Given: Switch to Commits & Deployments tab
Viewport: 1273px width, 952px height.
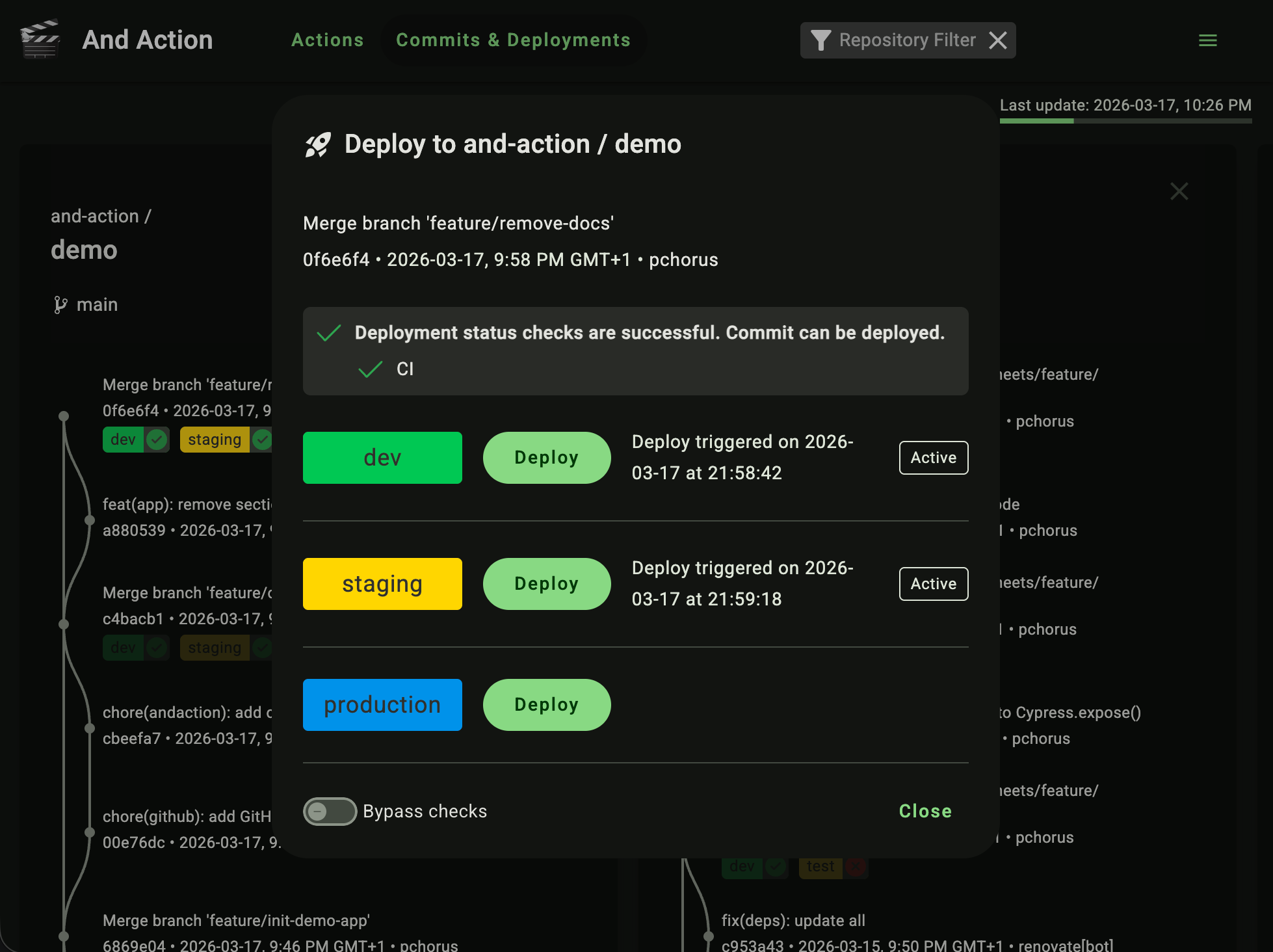Looking at the screenshot, I should coord(513,40).
